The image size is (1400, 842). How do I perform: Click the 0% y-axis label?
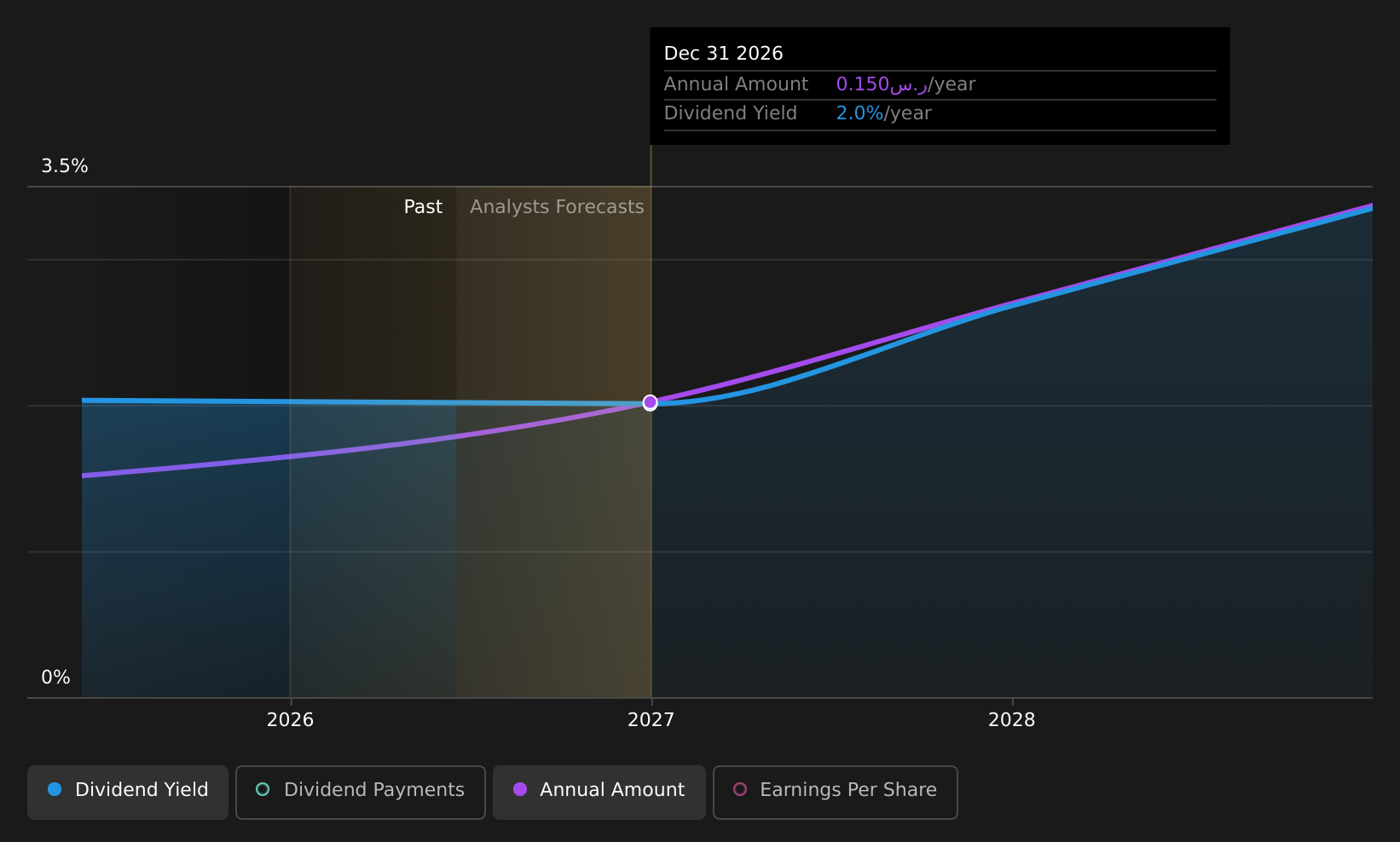(x=55, y=678)
